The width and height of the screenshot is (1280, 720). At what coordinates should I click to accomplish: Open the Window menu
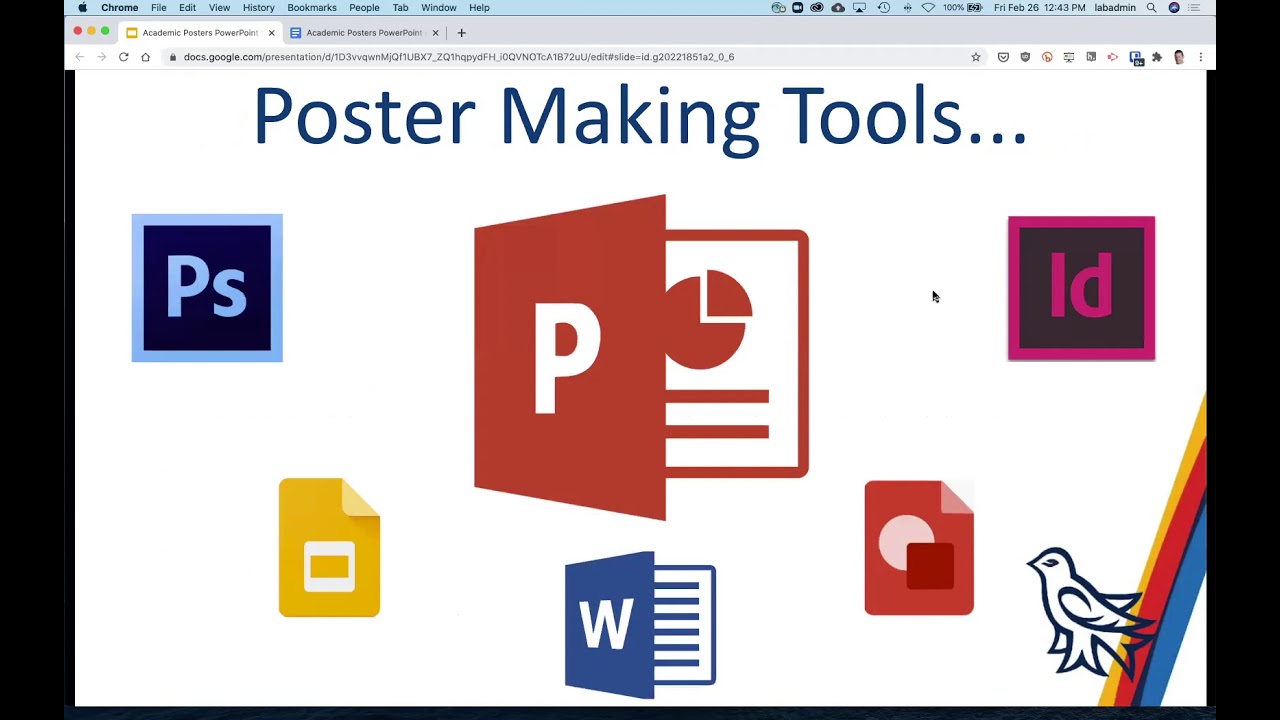tap(439, 8)
